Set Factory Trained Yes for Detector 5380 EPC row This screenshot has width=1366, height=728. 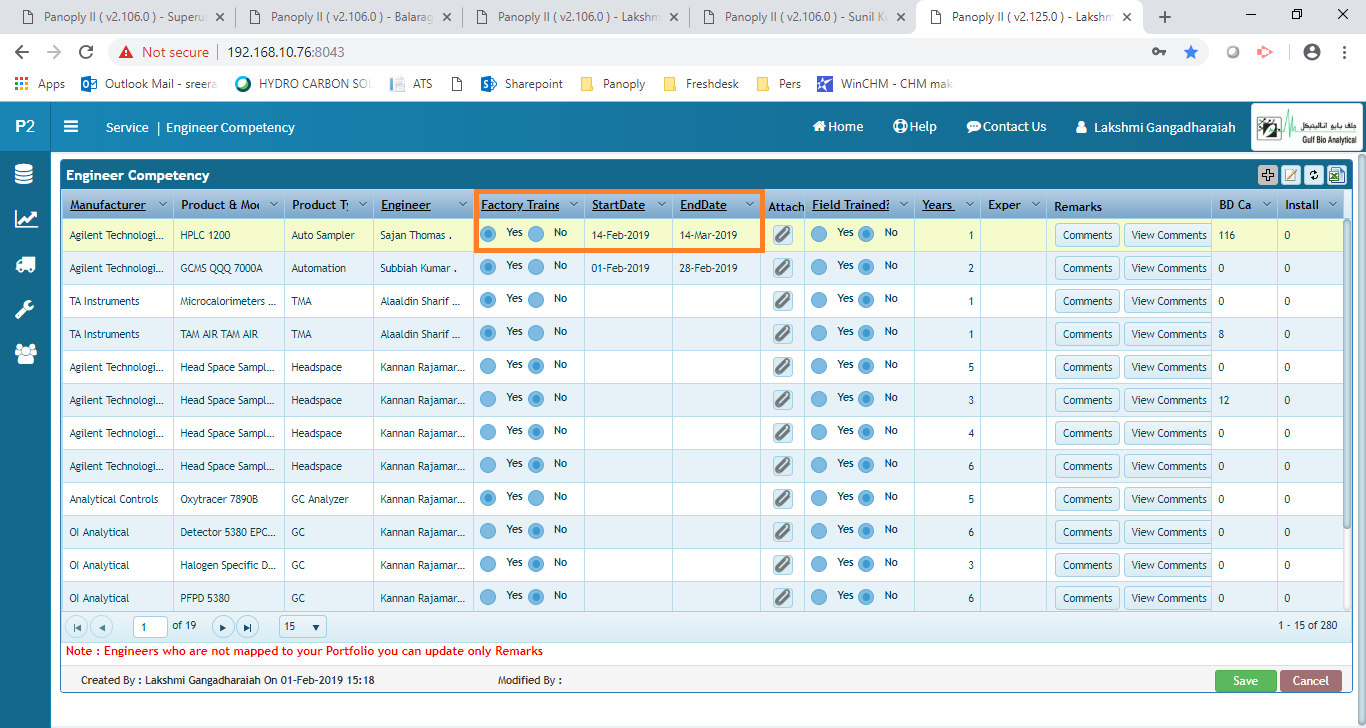[x=488, y=531]
